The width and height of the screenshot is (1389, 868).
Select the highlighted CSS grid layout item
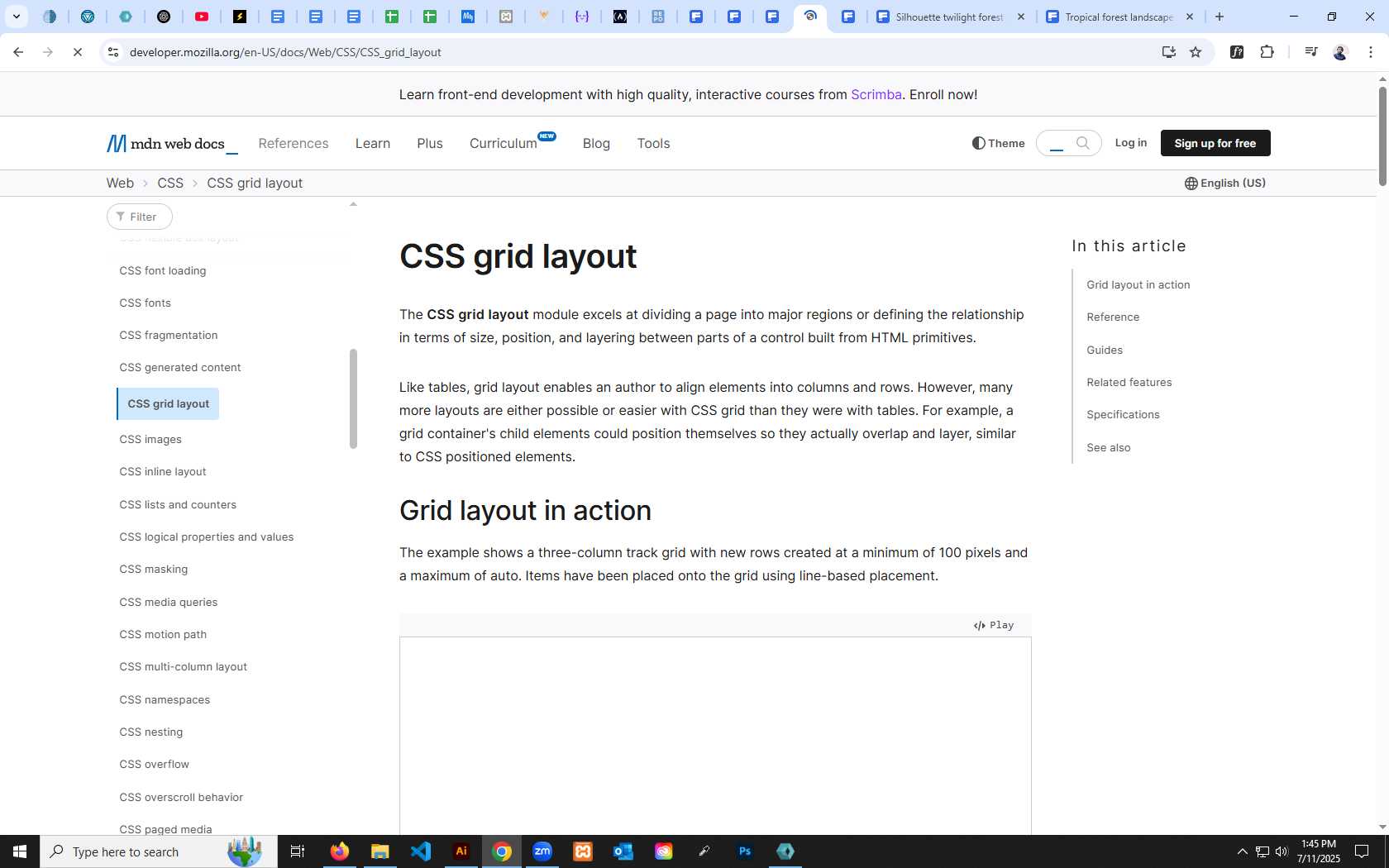(x=168, y=403)
